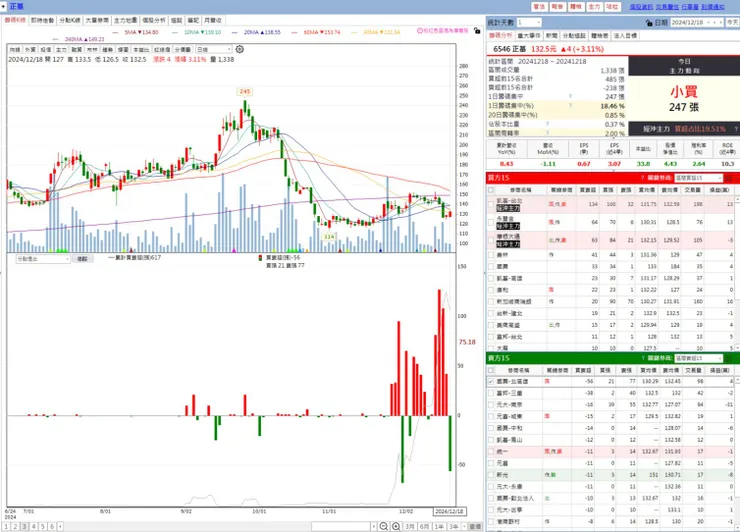
Task: Check the 元大-南京 seller row checkbox
Action: (491, 405)
